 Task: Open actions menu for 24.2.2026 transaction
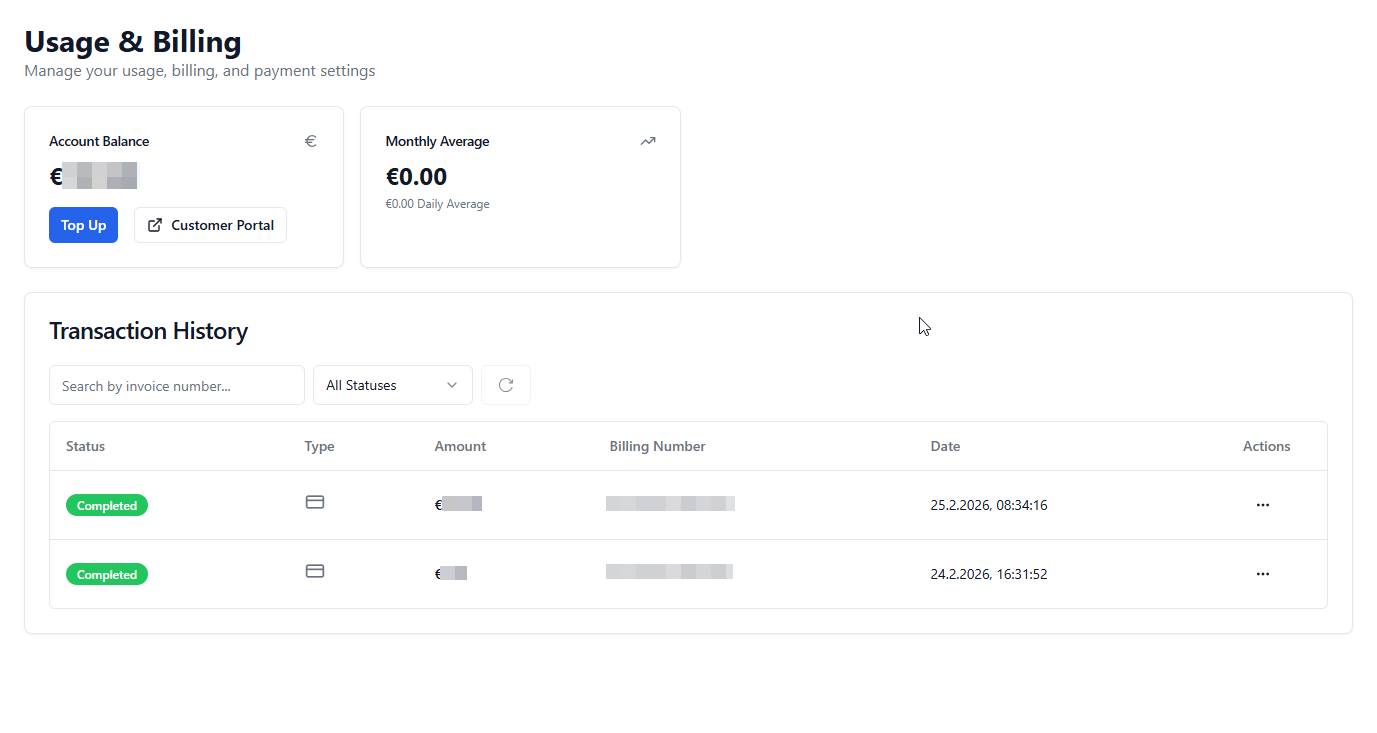coord(1262,574)
